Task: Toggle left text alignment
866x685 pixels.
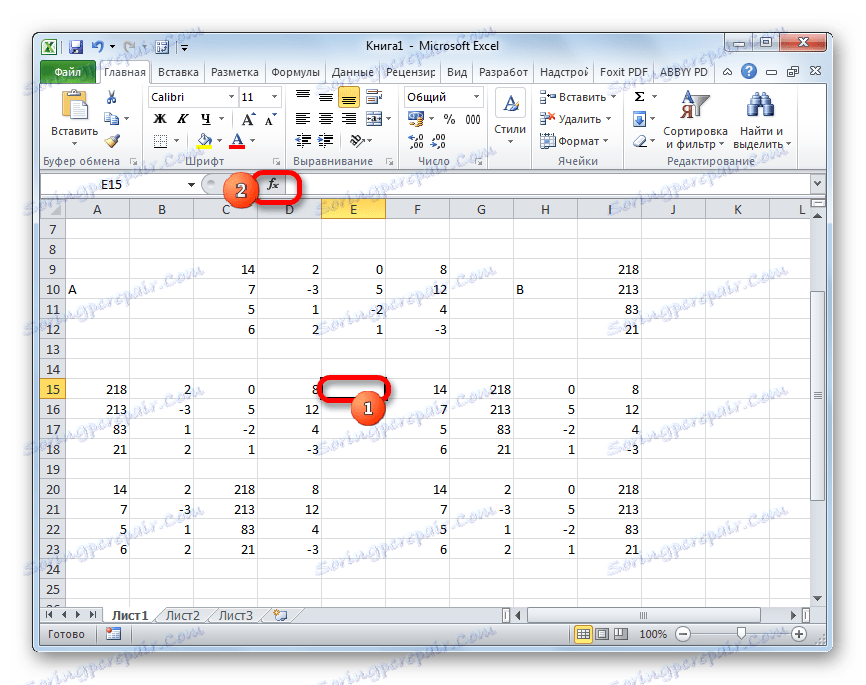Action: point(303,119)
